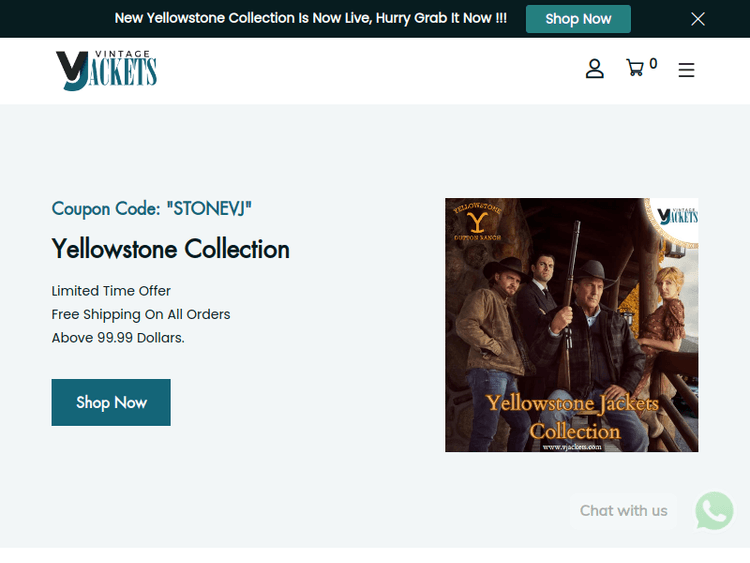Viewport: 750px width, 563px height.
Task: Close the announcement banner with the X
Action: 698,19
